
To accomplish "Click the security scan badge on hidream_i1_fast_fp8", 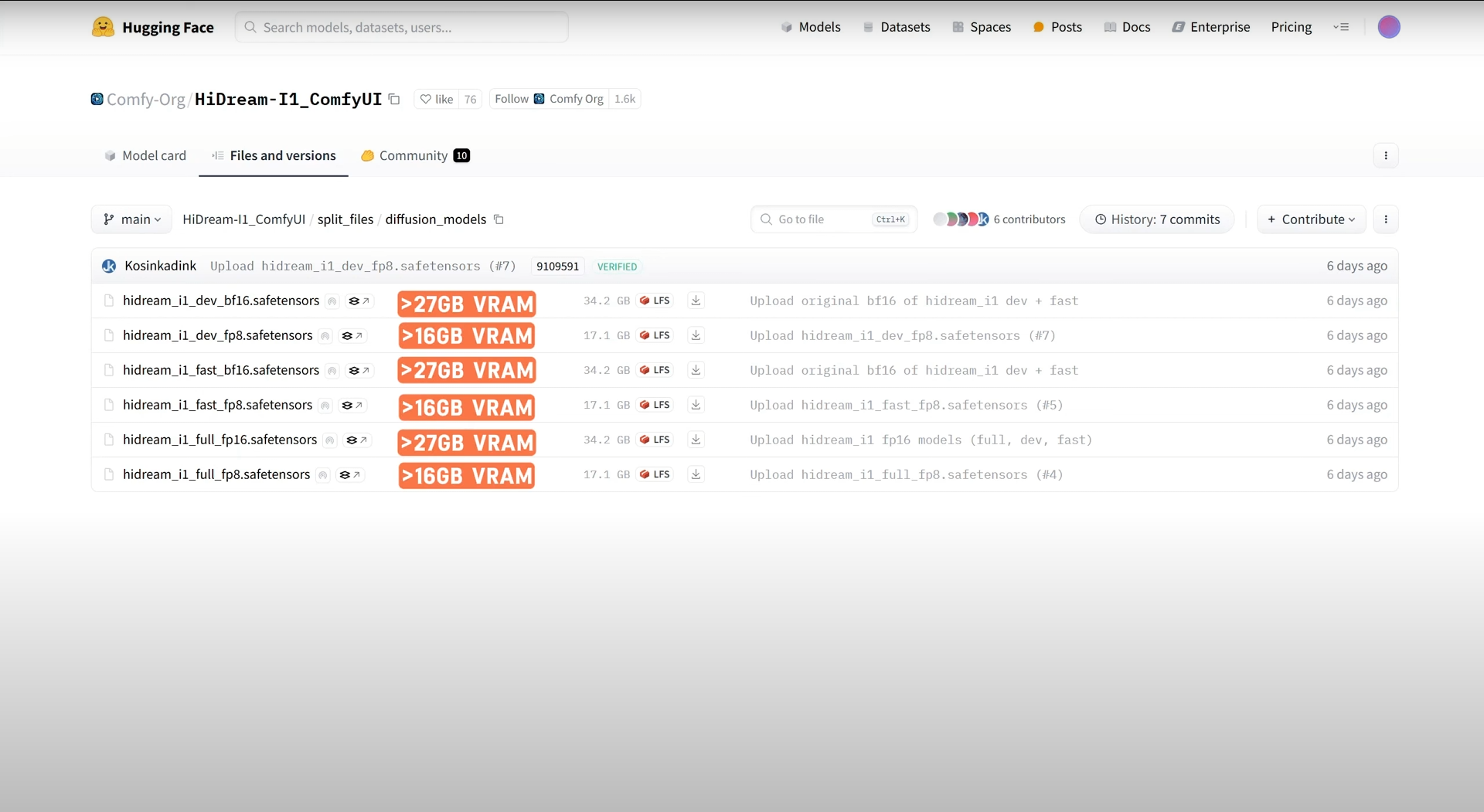I will pos(325,406).
